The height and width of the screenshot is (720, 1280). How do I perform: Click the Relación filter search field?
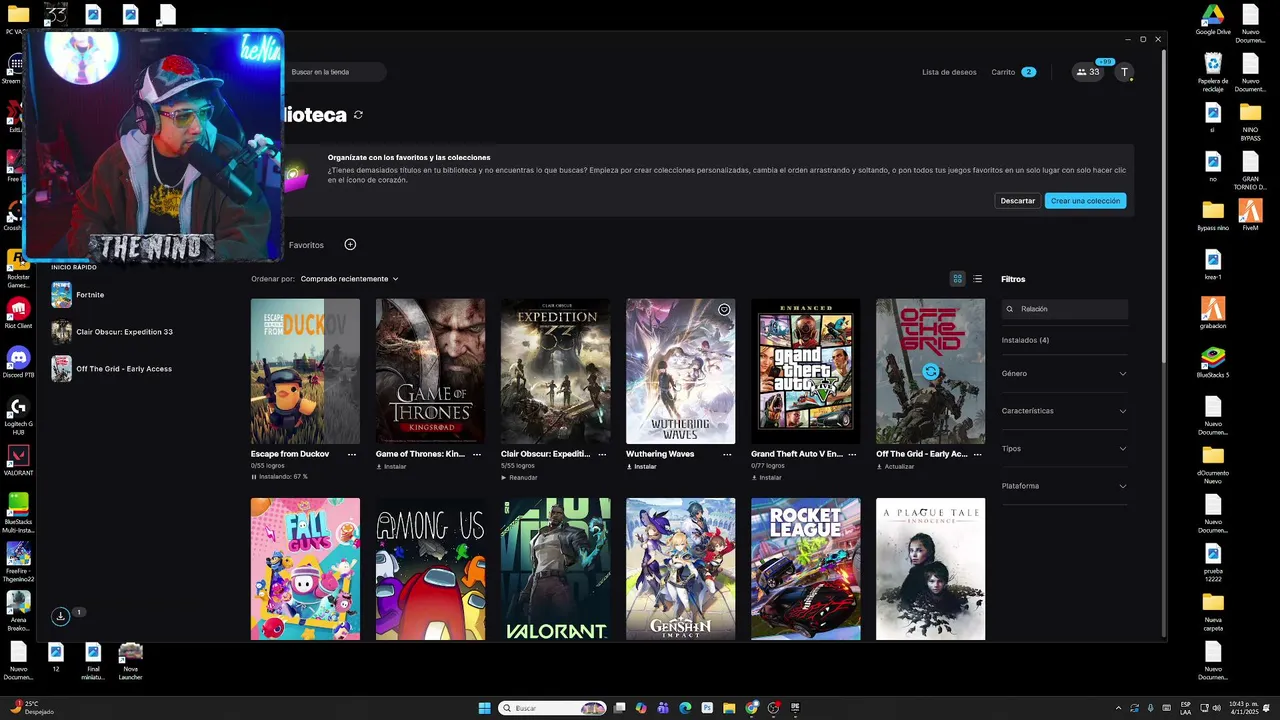tap(1065, 309)
